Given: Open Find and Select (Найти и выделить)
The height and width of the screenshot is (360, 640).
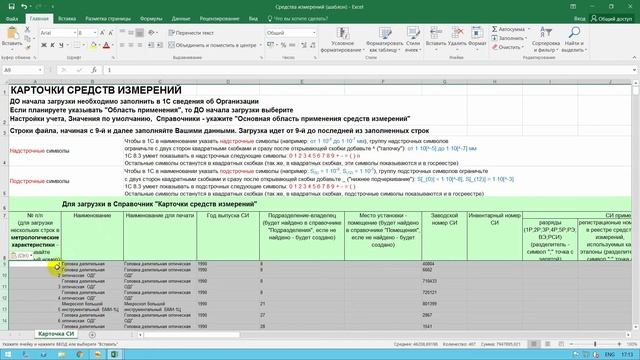Looking at the screenshot, I should click(574, 40).
